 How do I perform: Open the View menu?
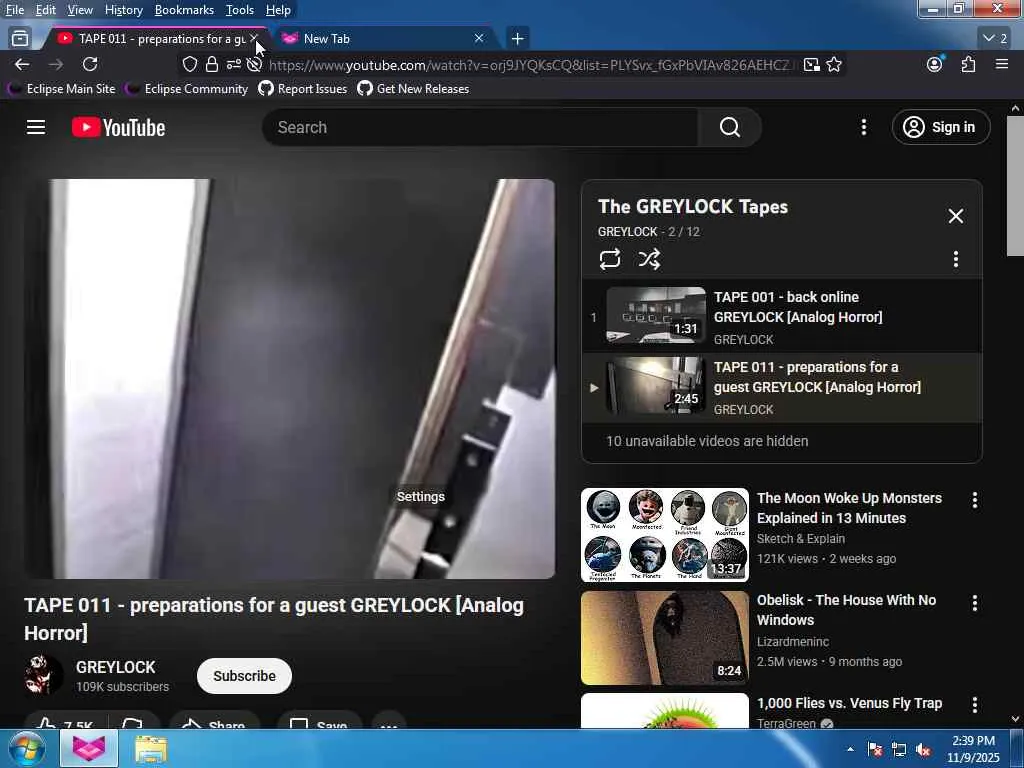tap(80, 10)
